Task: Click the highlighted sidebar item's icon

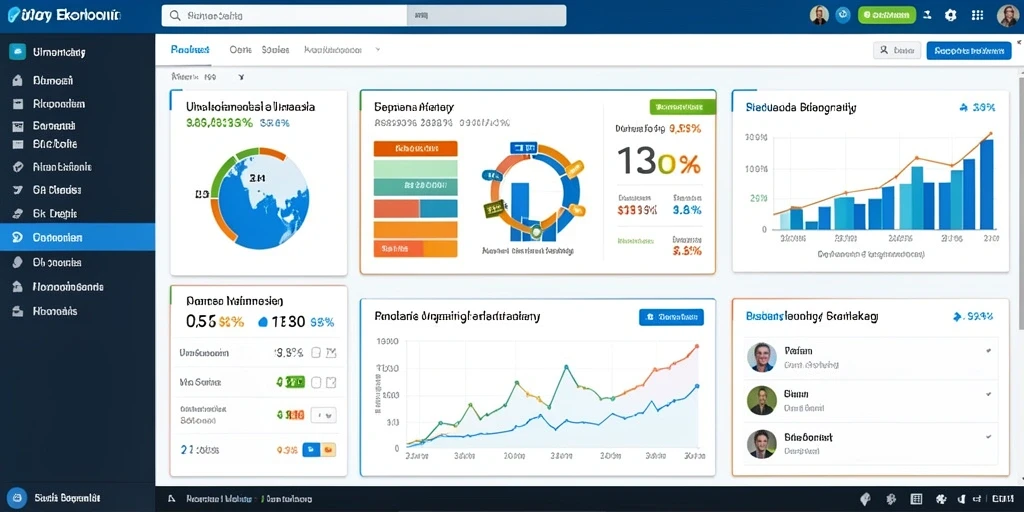Action: point(18,238)
